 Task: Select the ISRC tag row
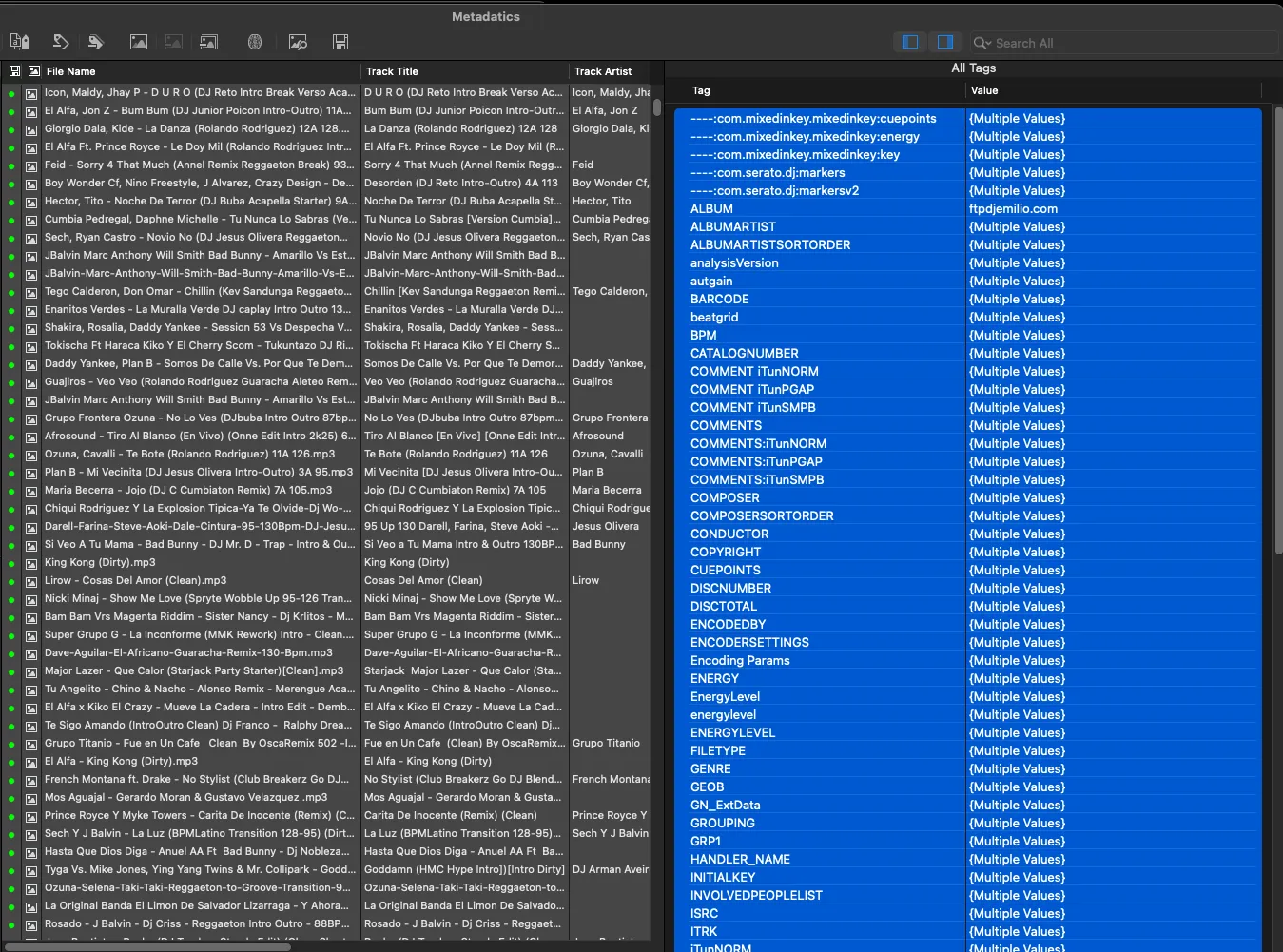[x=967, y=914]
